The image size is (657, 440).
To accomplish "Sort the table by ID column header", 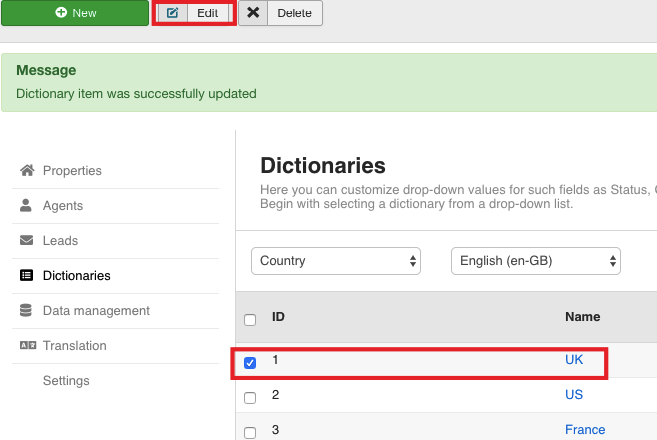I will point(279,317).
